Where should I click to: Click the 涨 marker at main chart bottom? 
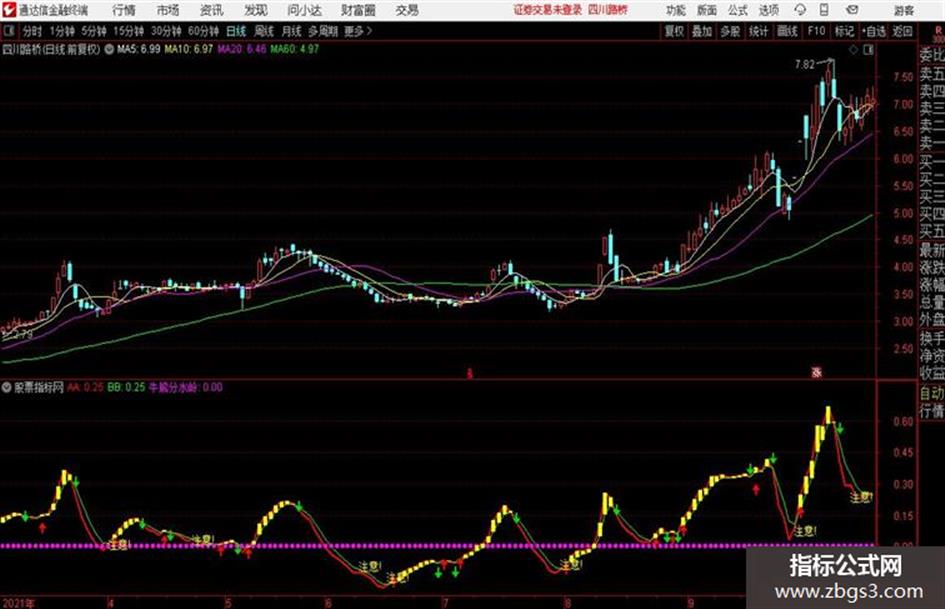pos(817,373)
